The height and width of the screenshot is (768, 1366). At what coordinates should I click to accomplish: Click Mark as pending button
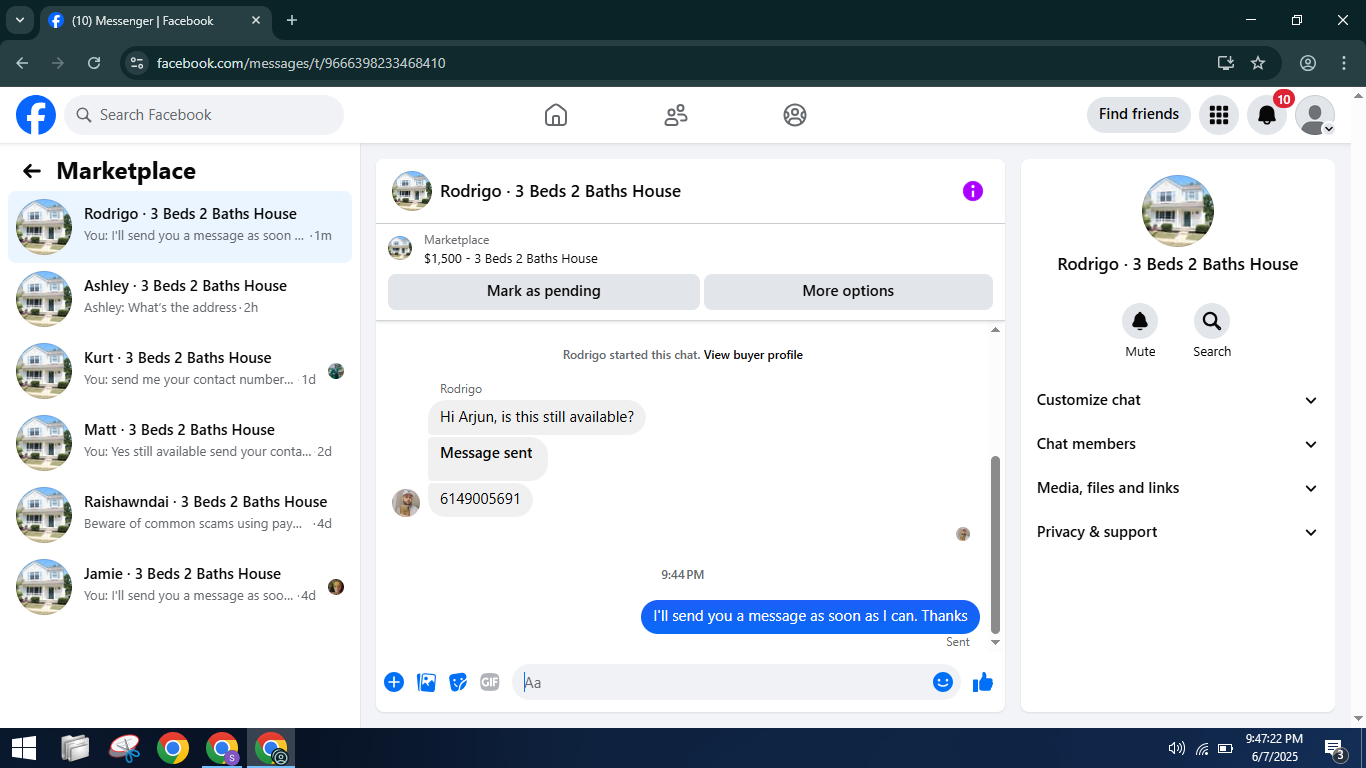click(x=544, y=291)
